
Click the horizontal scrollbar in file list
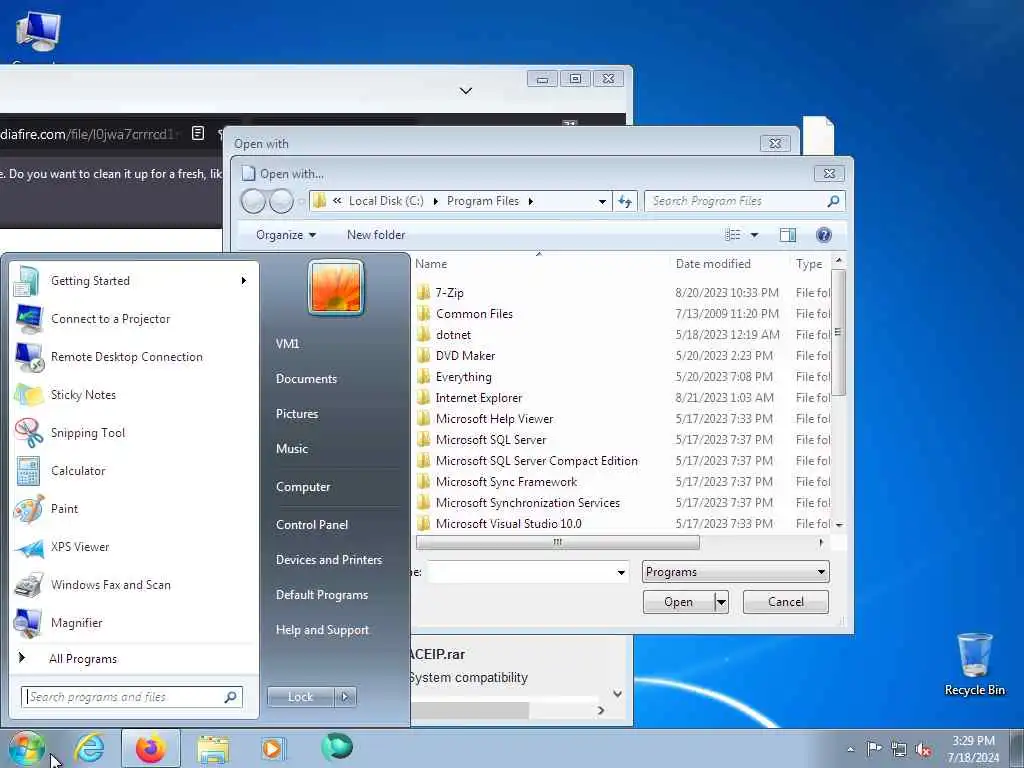click(x=558, y=543)
